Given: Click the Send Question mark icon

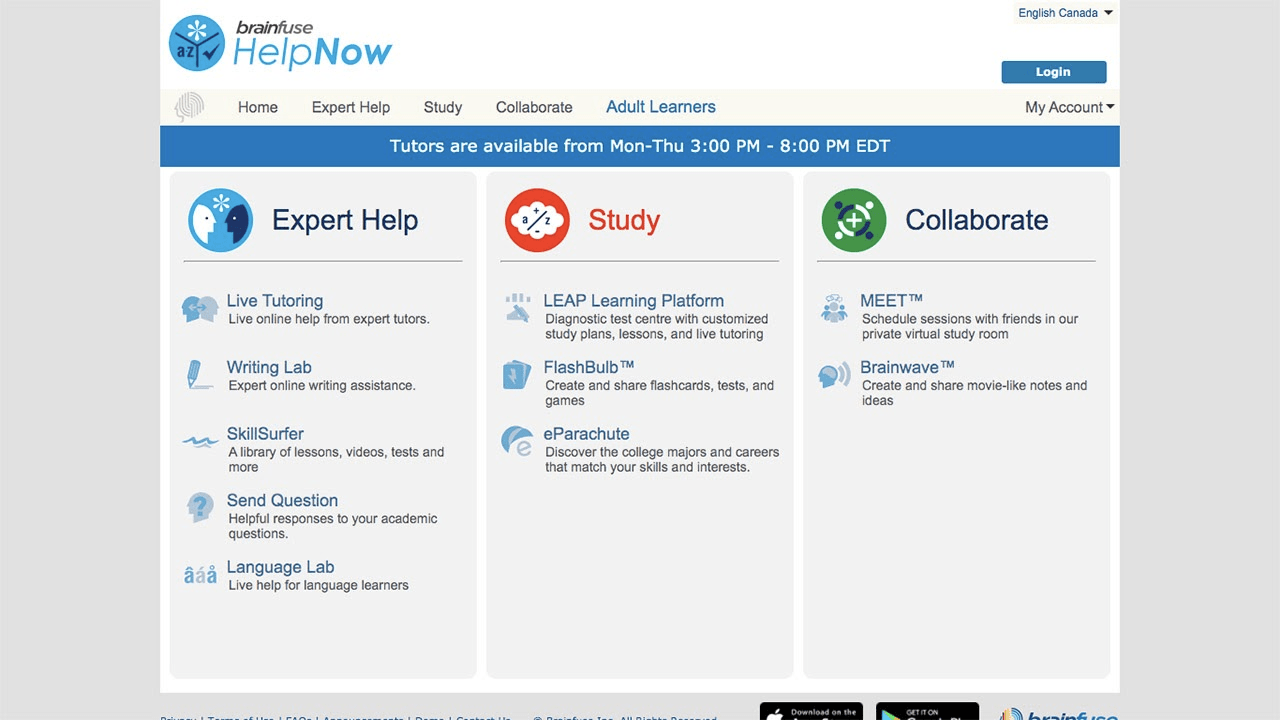Looking at the screenshot, I should click(x=200, y=507).
